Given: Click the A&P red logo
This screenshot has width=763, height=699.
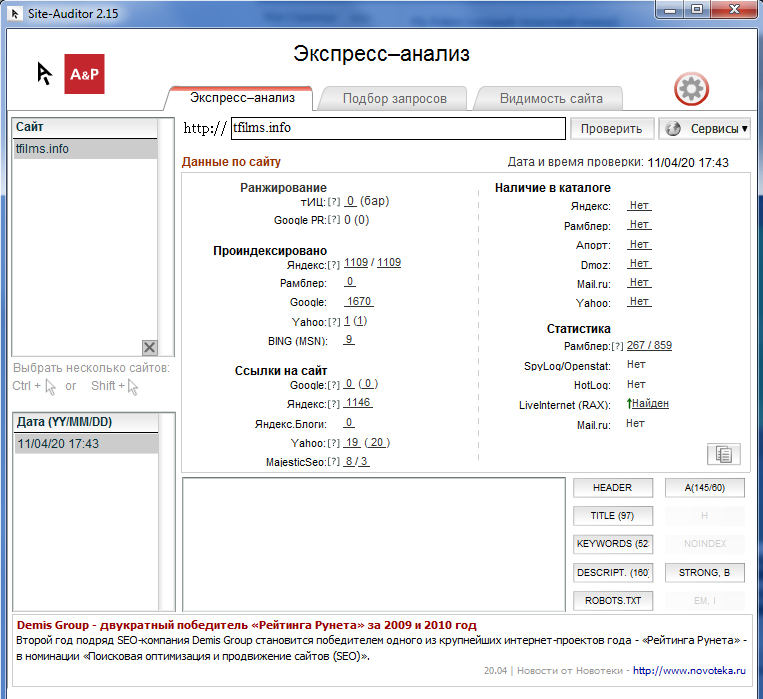Looking at the screenshot, I should click(84, 74).
